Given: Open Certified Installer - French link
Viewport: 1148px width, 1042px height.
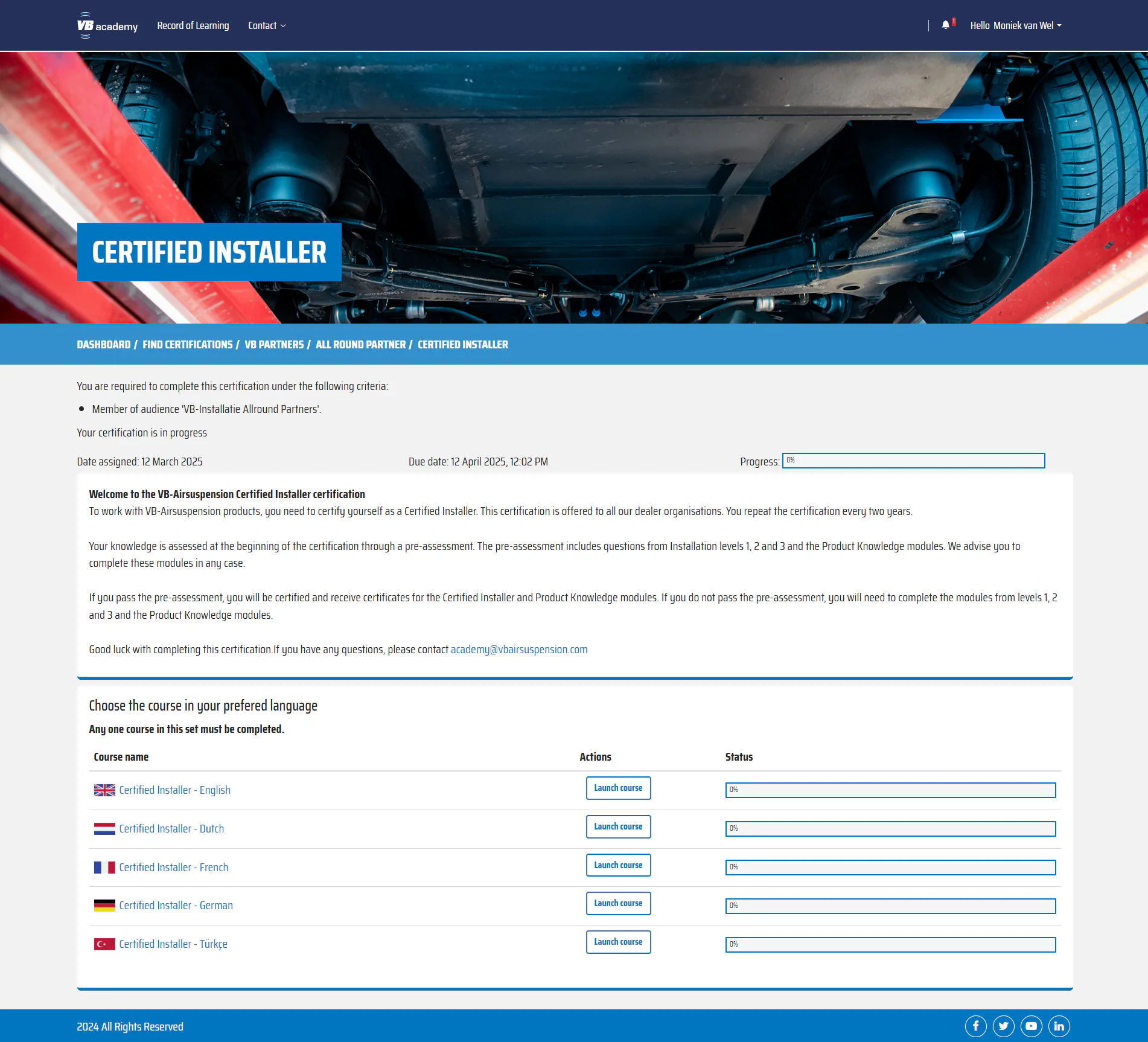Looking at the screenshot, I should pyautogui.click(x=173, y=868).
